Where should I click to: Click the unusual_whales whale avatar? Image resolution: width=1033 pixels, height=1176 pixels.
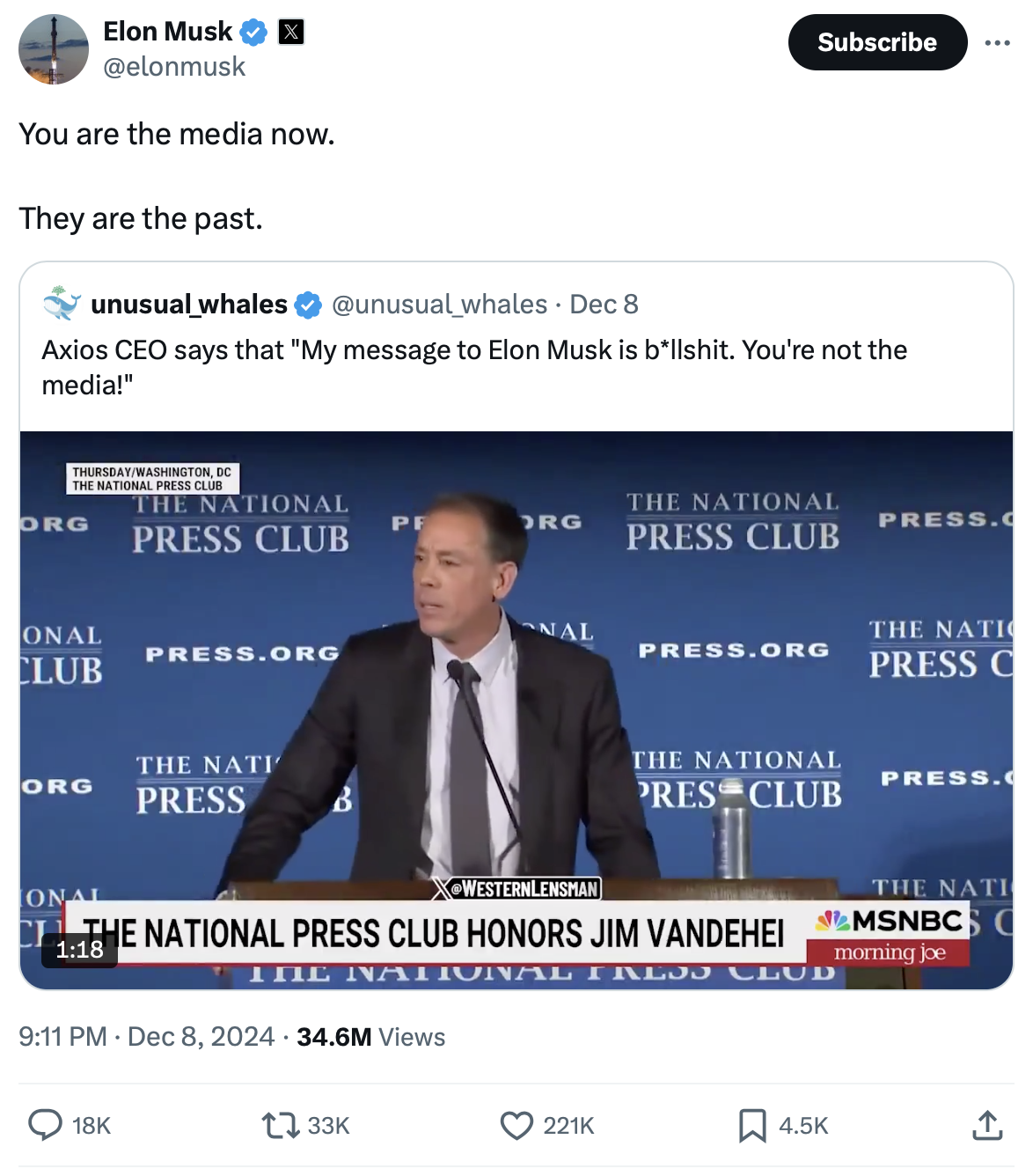tap(62, 304)
